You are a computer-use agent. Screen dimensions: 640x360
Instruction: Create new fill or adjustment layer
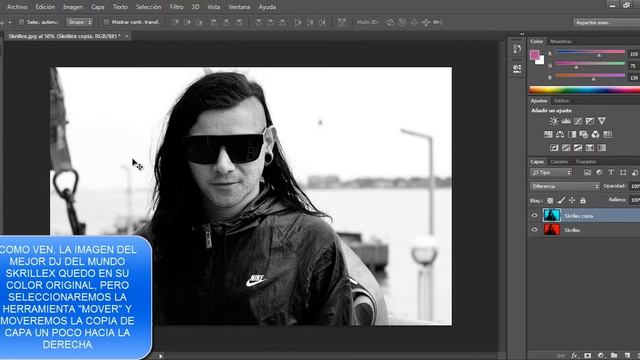(601, 356)
